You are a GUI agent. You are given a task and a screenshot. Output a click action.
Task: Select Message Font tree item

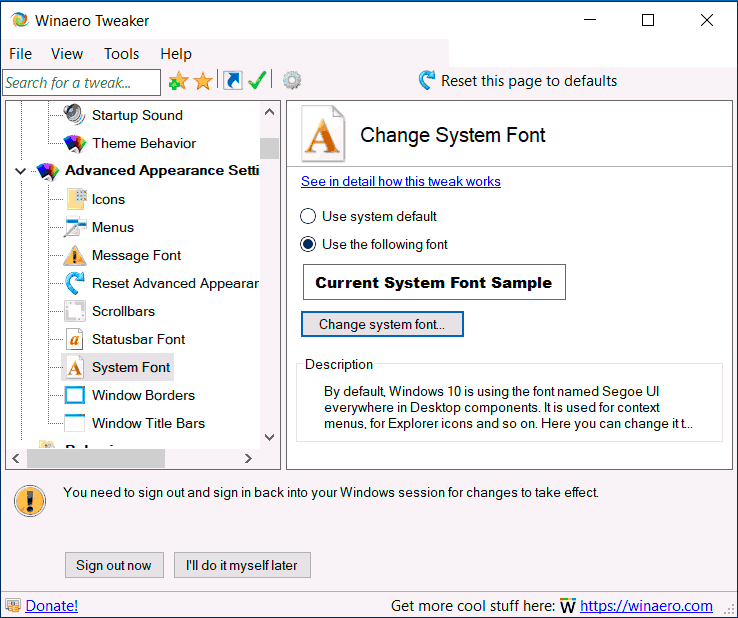(136, 255)
